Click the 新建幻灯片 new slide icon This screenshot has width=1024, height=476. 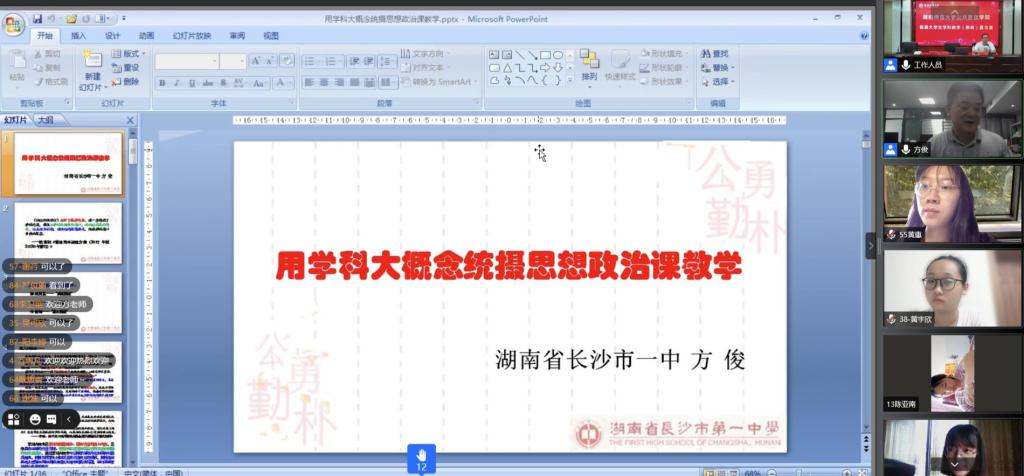(x=92, y=58)
